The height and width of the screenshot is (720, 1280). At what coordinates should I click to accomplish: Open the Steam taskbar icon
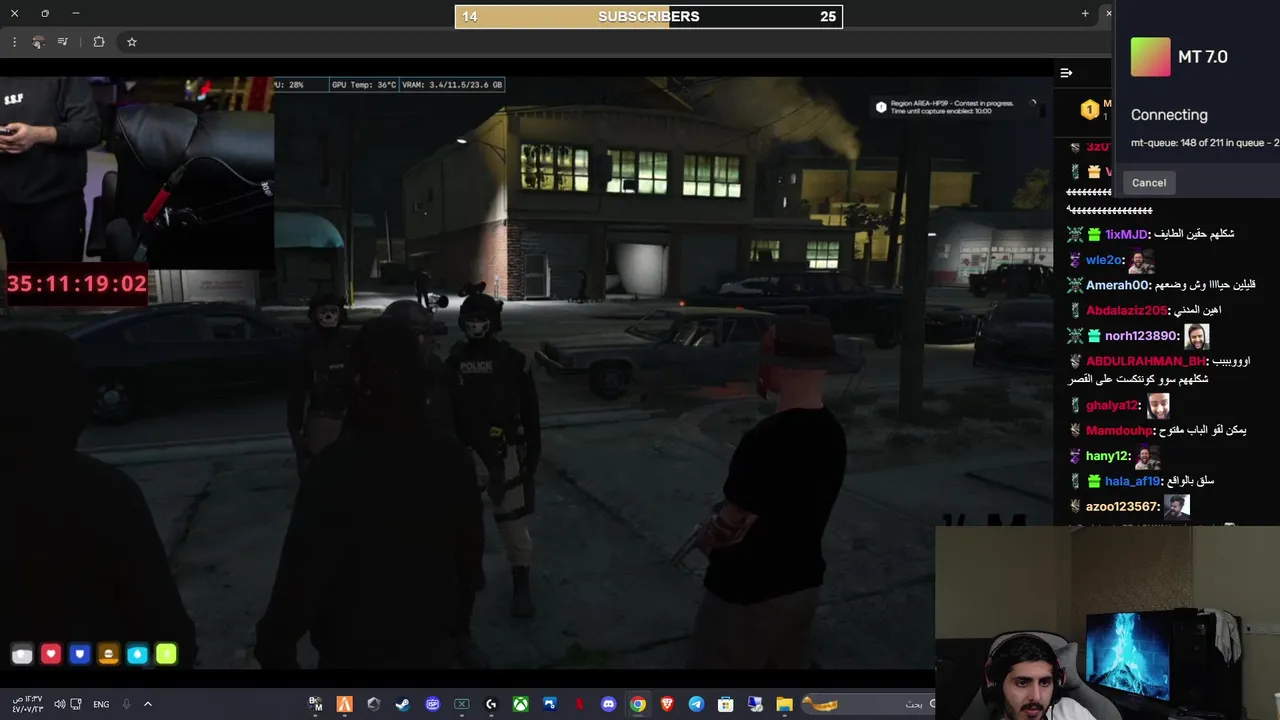pyautogui.click(x=402, y=704)
